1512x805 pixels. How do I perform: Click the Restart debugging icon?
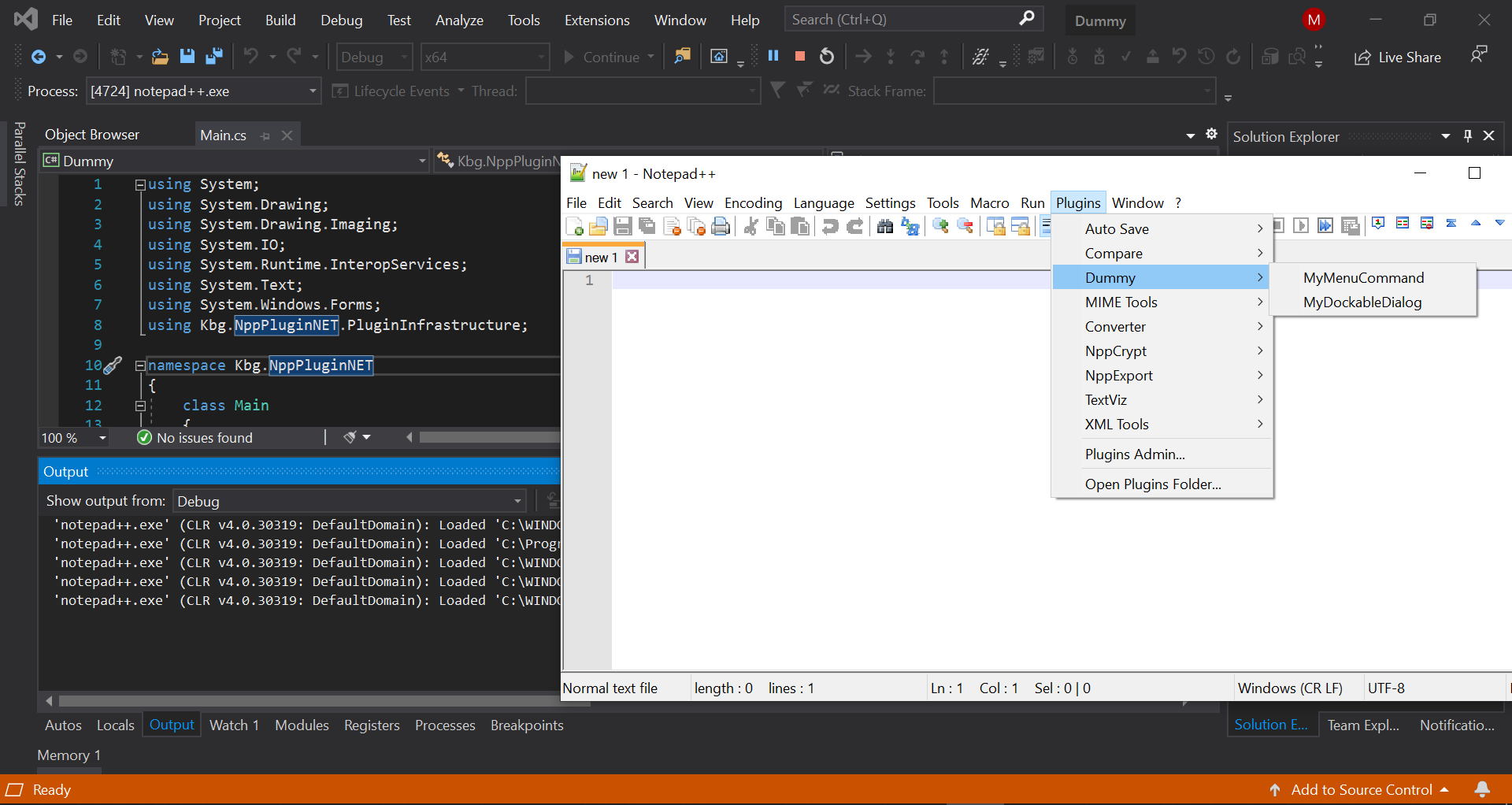click(826, 56)
